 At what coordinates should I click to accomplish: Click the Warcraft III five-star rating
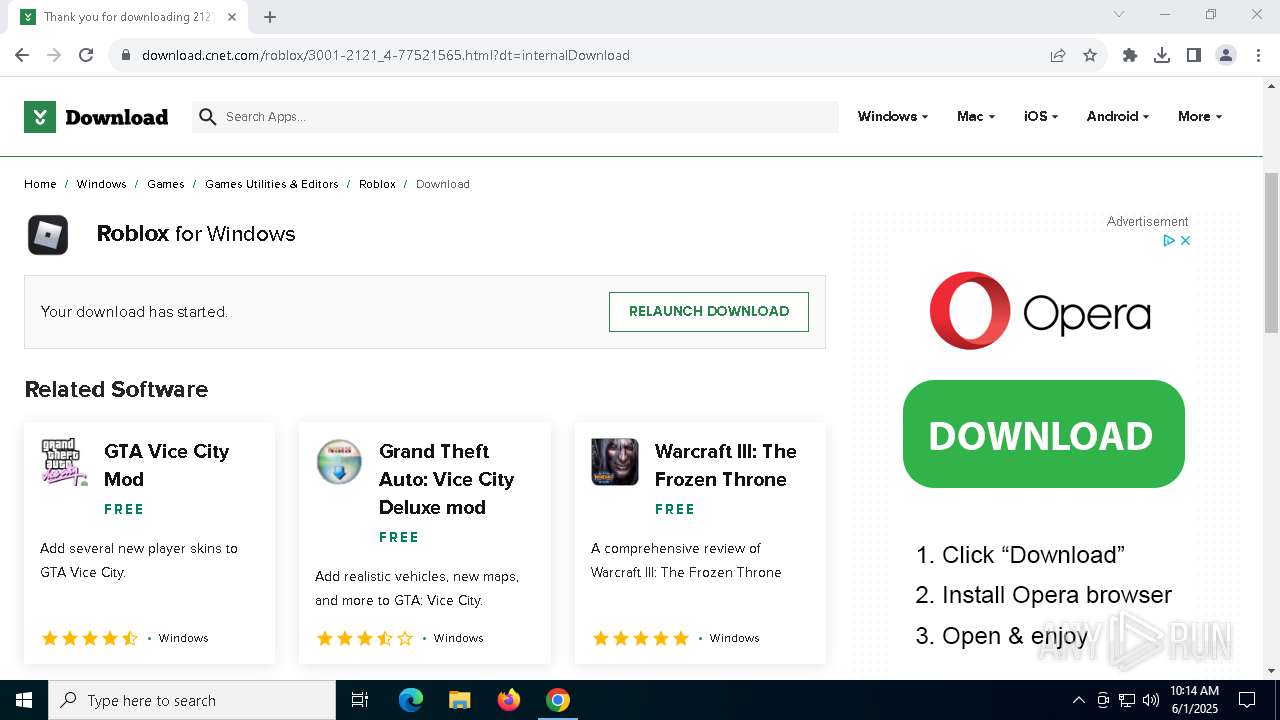641,638
